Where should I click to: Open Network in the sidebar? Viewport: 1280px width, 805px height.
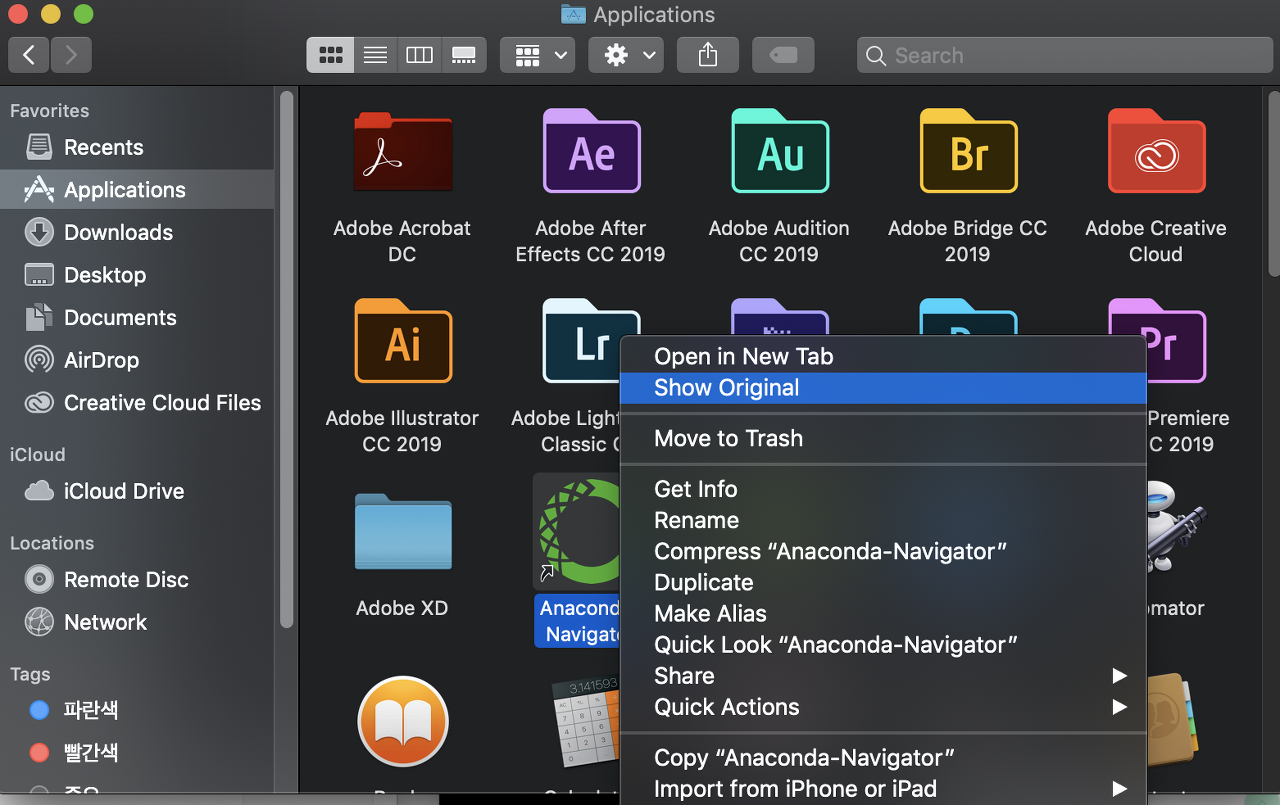[x=137, y=622]
